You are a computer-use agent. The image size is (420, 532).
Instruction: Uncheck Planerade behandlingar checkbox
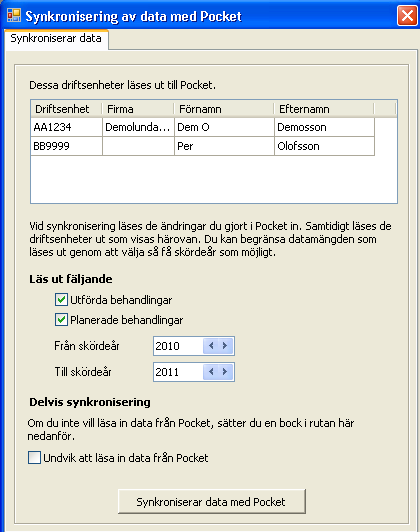pyautogui.click(x=61, y=320)
